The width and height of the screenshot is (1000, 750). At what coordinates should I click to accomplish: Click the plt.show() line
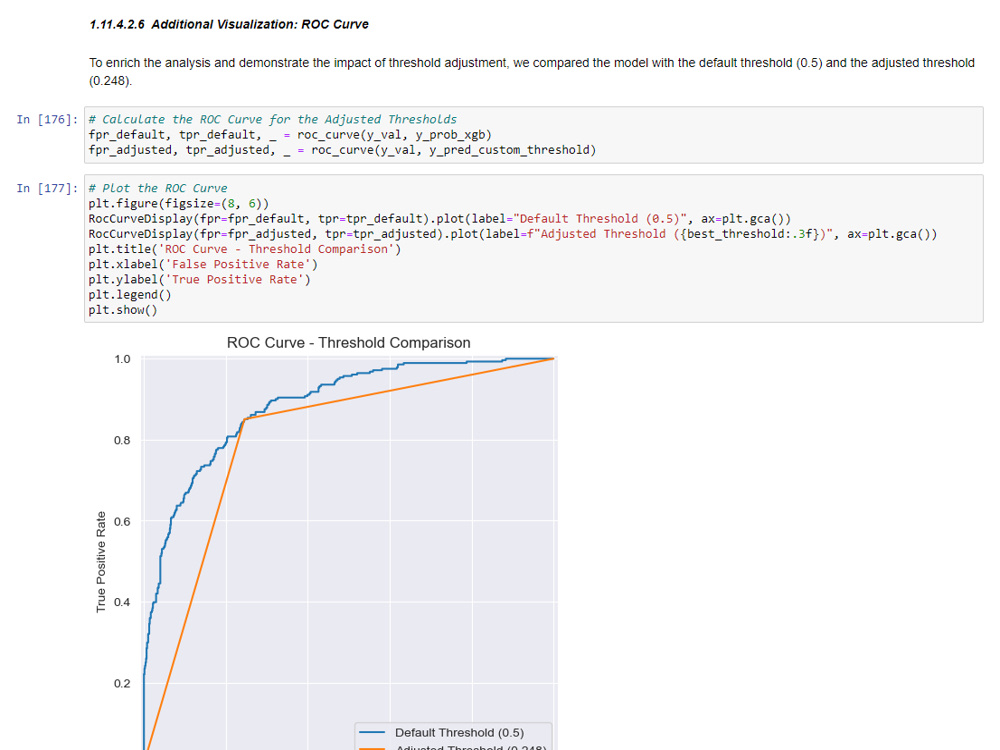point(123,311)
